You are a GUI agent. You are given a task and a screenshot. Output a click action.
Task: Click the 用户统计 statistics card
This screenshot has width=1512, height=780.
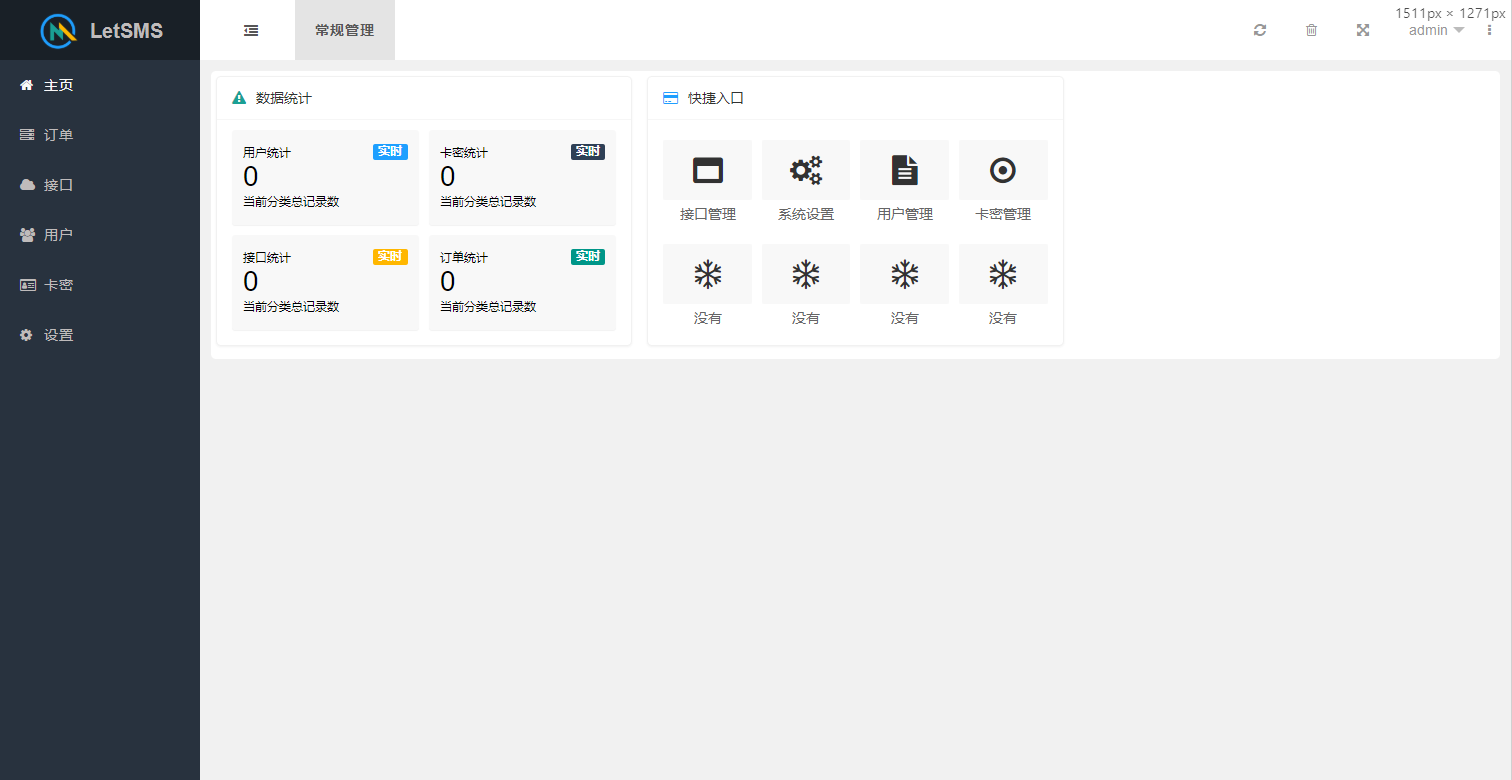pyautogui.click(x=325, y=178)
